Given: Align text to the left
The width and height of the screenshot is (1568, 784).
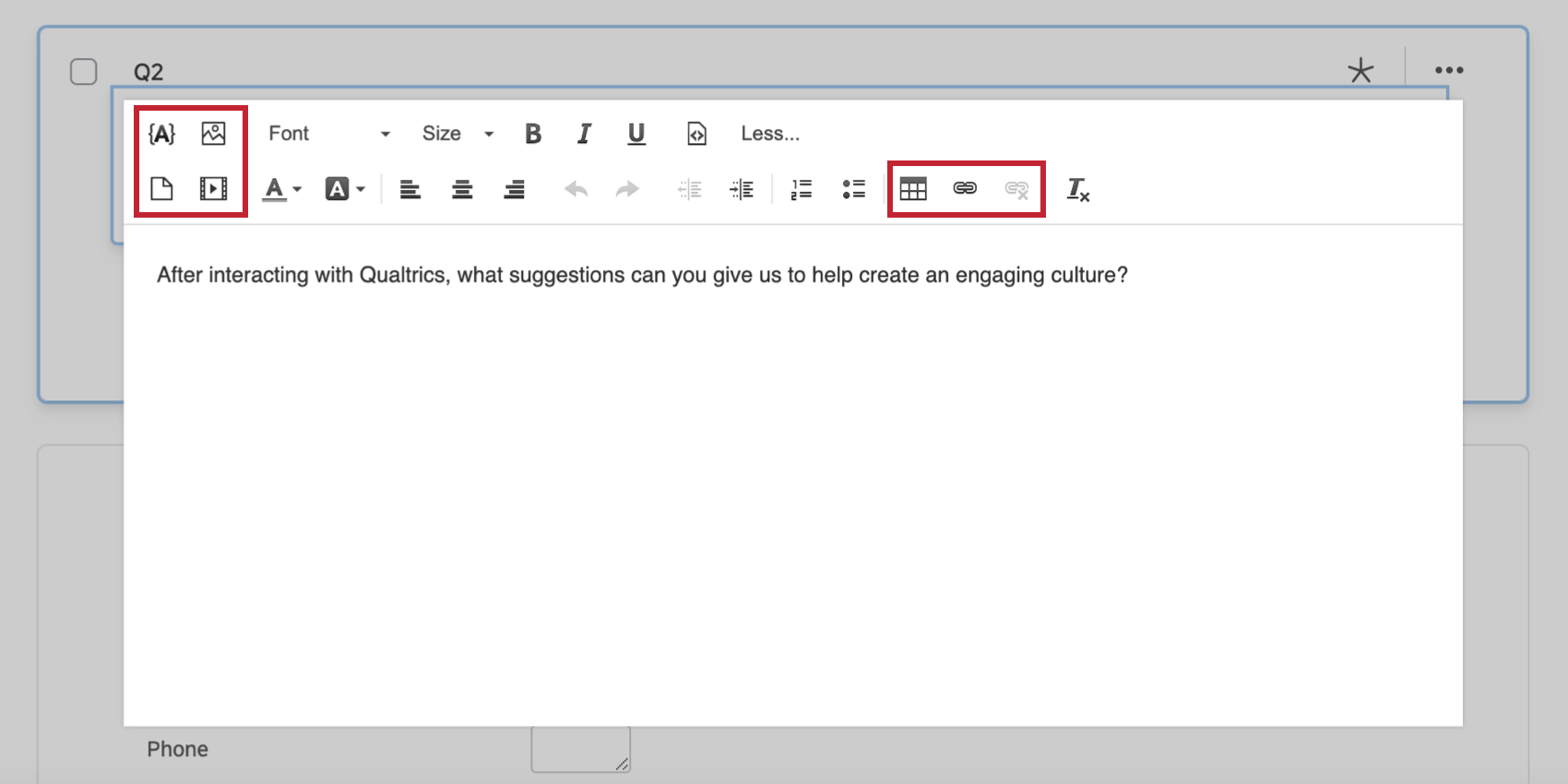Looking at the screenshot, I should 410,189.
